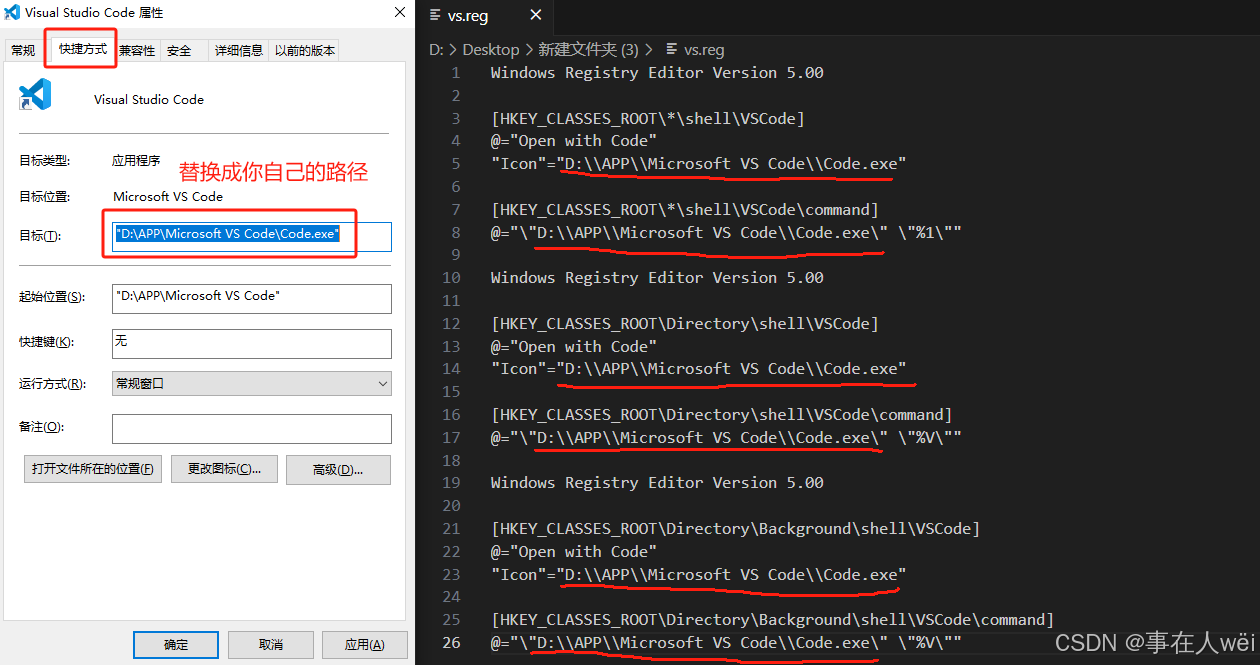
Task: Click the 高级(D)... button
Action: 338,470
